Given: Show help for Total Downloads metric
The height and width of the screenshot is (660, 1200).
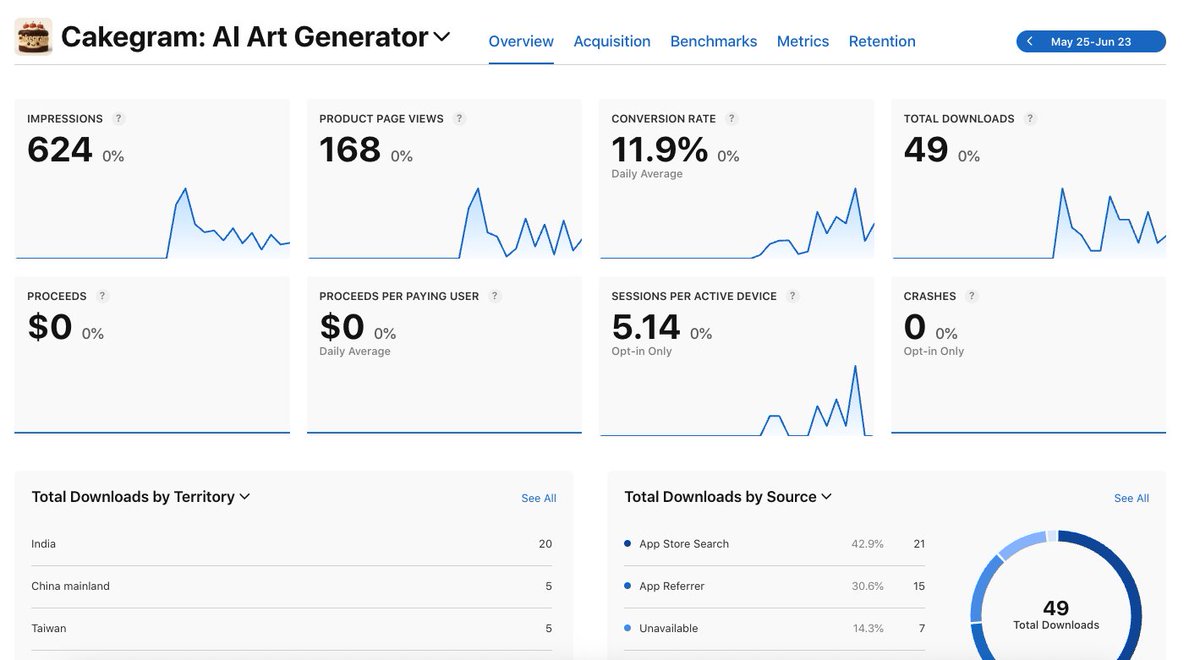Looking at the screenshot, I should [x=1030, y=118].
